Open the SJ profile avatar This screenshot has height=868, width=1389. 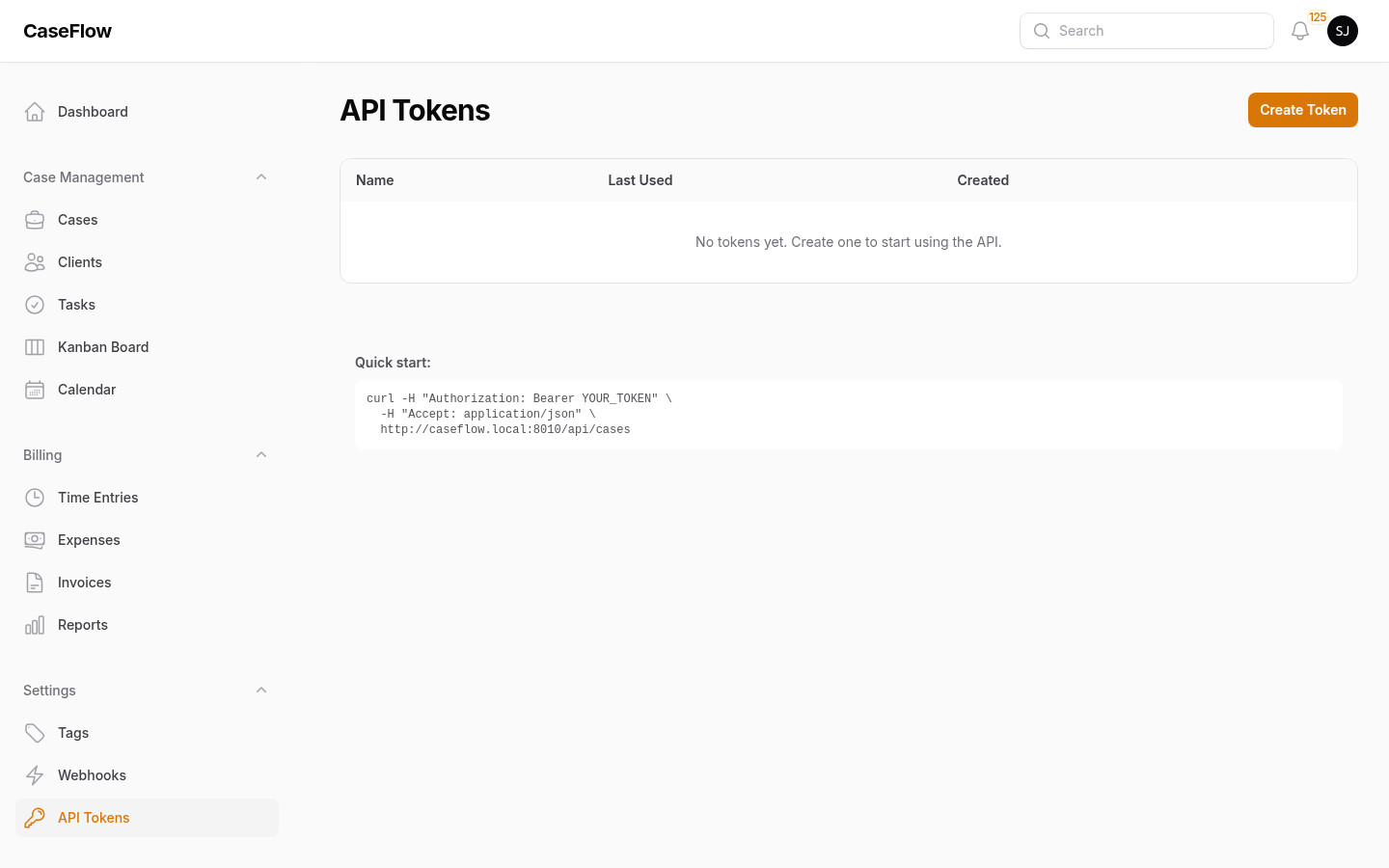(x=1343, y=31)
